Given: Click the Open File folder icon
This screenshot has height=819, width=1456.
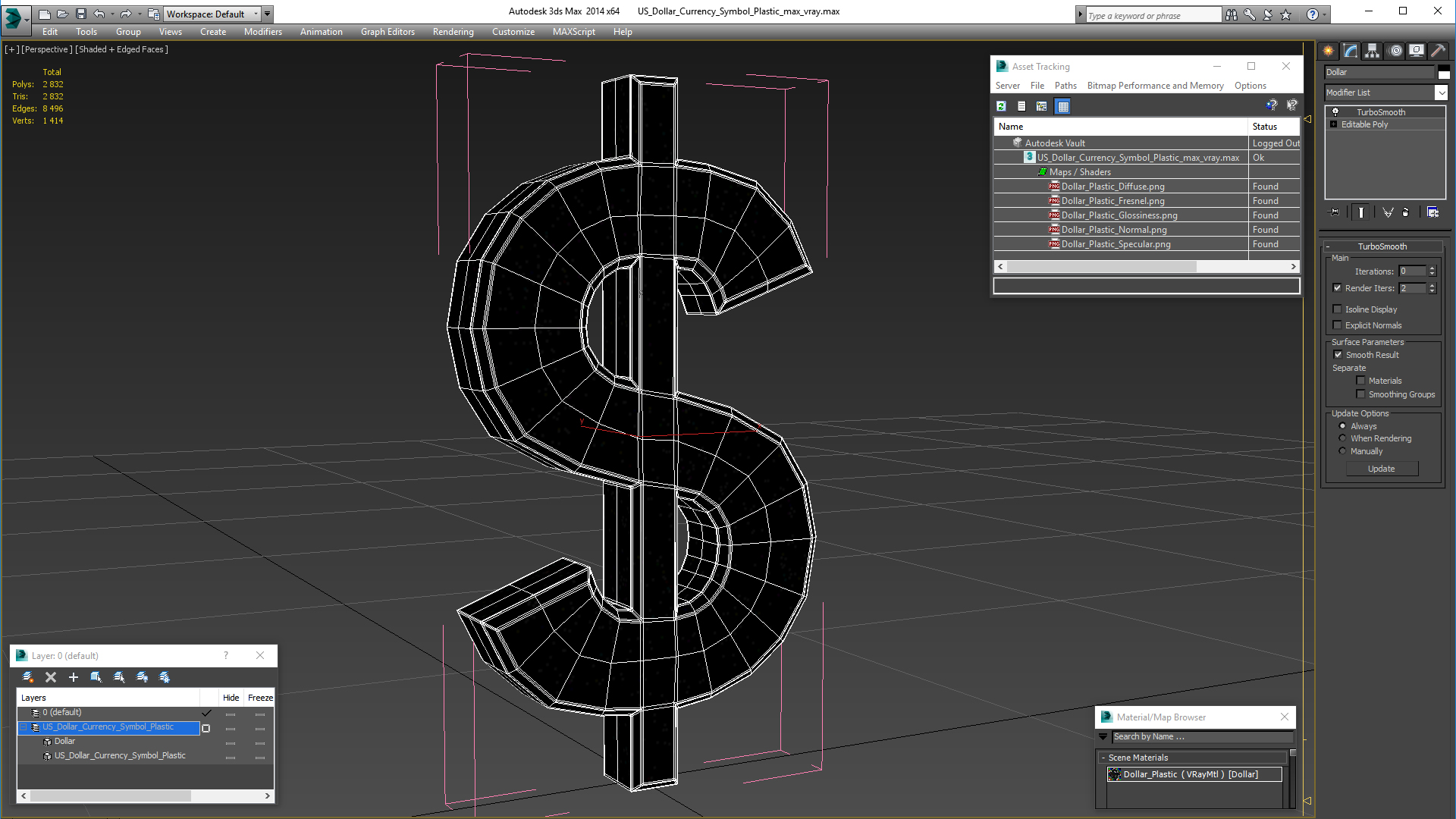Looking at the screenshot, I should 63,14.
